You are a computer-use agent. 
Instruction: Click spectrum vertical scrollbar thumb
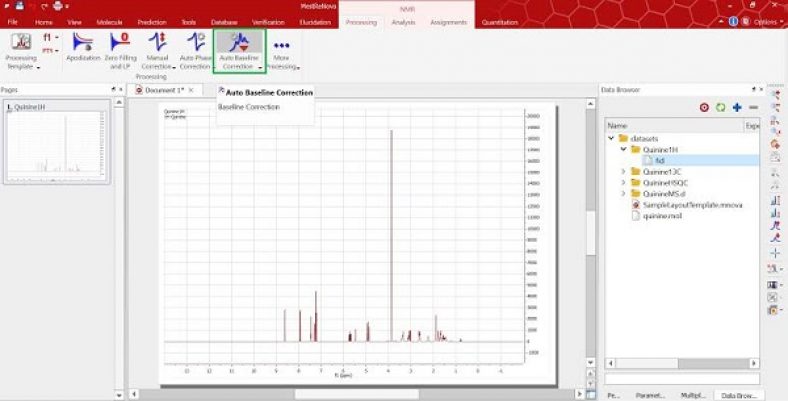coord(591,233)
